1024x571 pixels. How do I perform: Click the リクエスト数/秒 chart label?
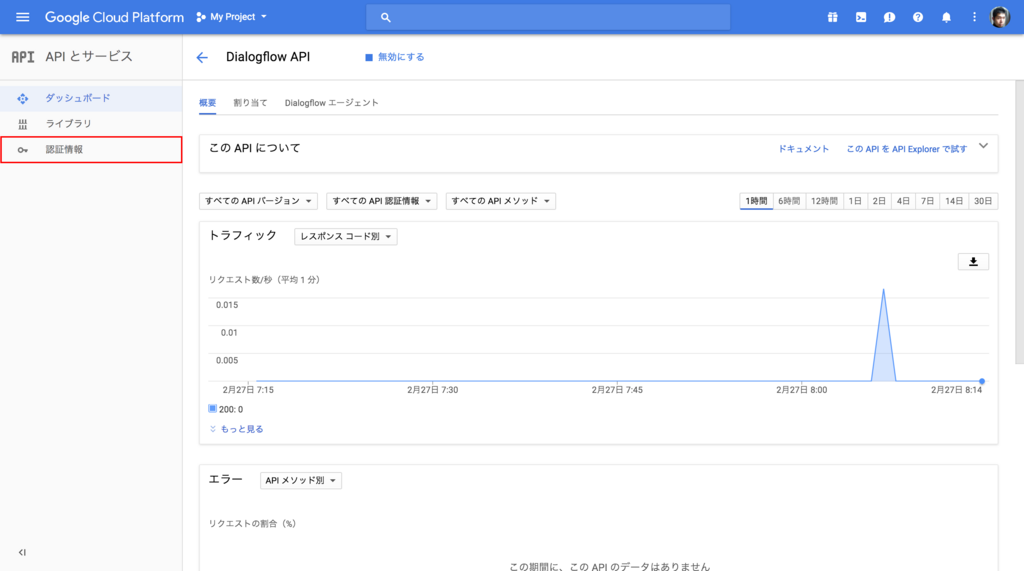click(264, 280)
